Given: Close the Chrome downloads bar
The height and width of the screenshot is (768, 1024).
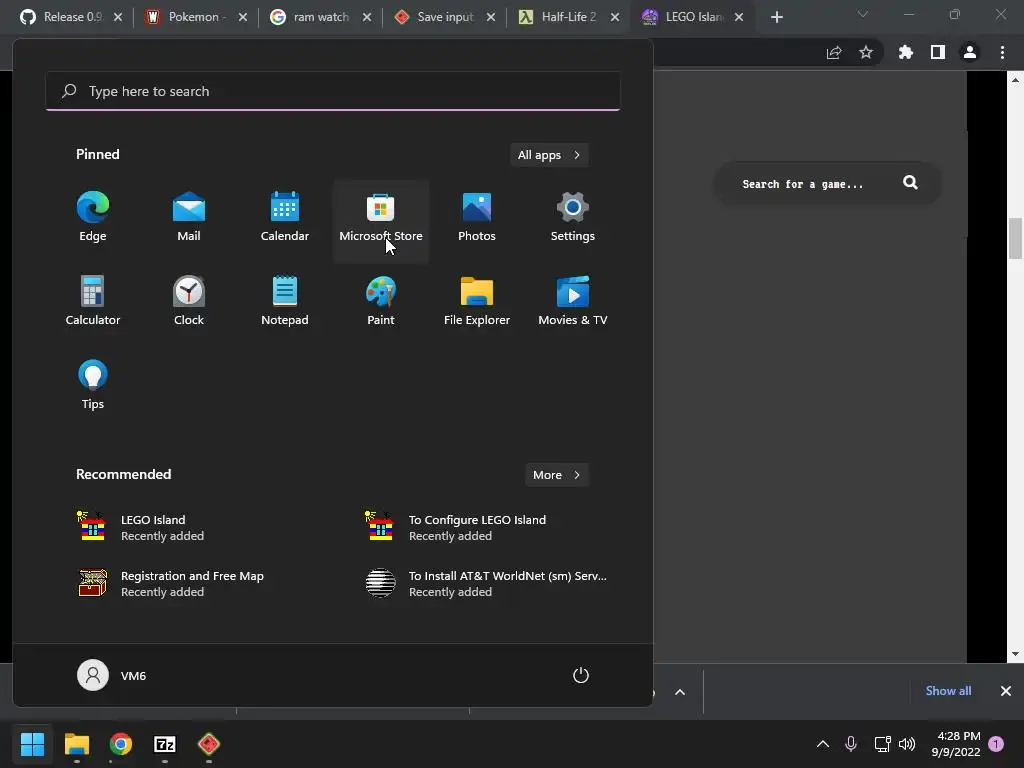Looking at the screenshot, I should [x=1006, y=691].
